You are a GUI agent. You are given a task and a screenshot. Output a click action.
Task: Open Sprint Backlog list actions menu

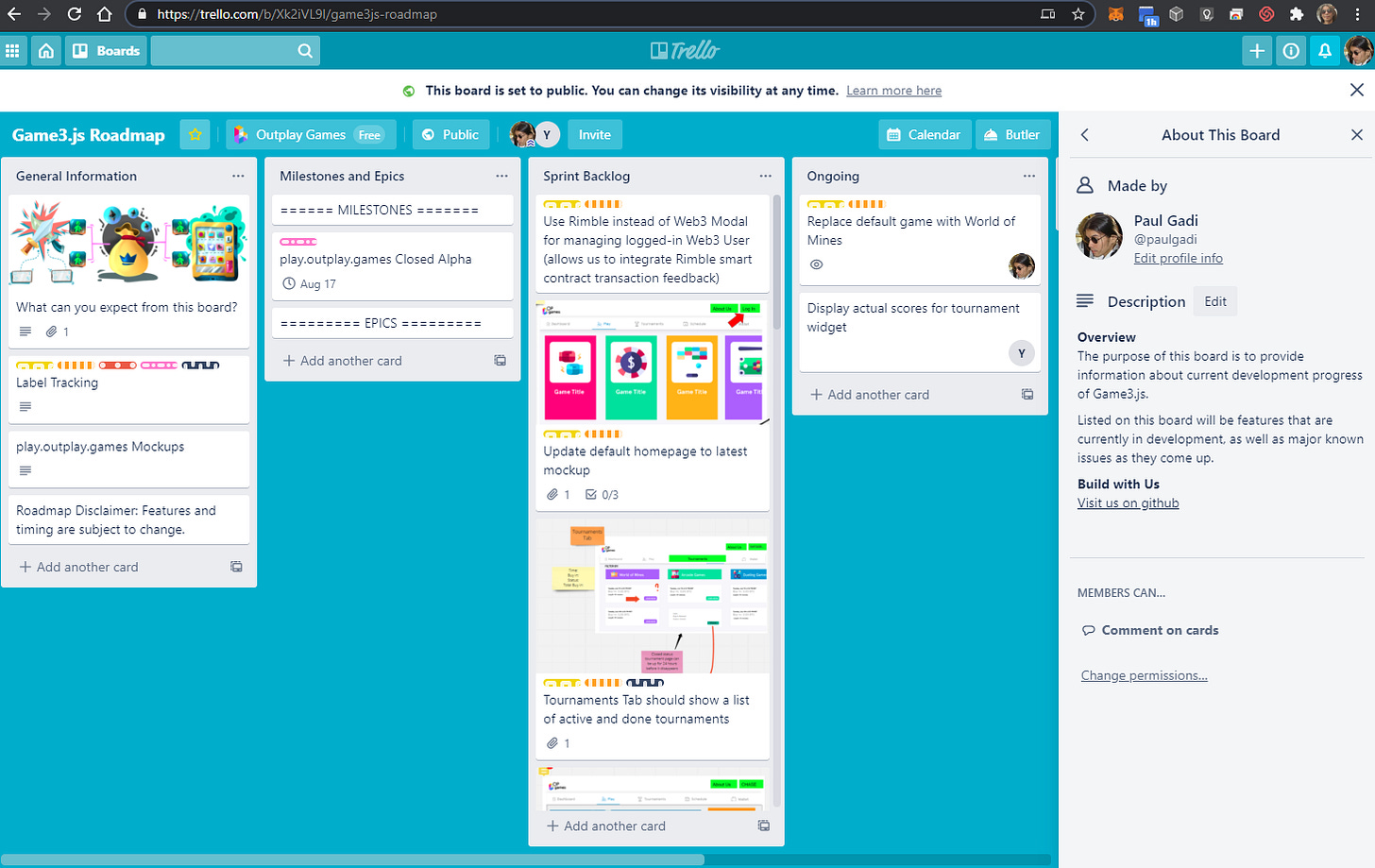click(765, 177)
